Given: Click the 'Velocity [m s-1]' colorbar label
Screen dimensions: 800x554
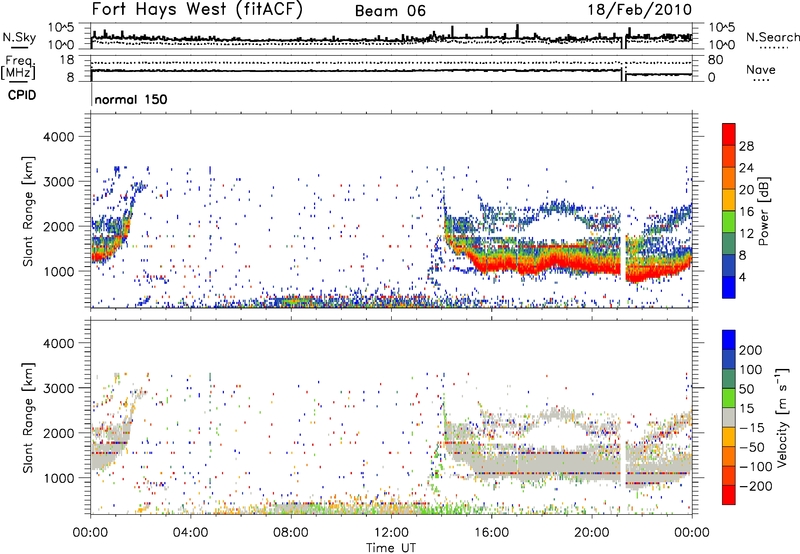Looking at the screenshot, I should point(782,417).
